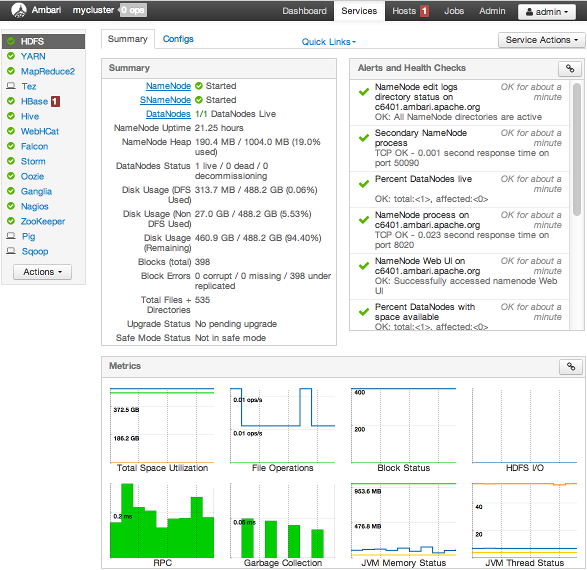Open the Admin tab
This screenshot has height=570, width=587.
click(492, 11)
